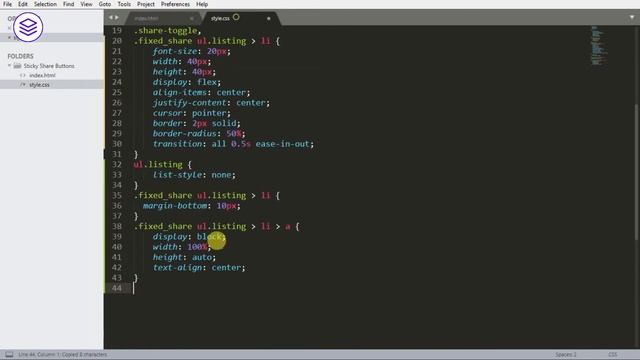Open the Goto menu
The image size is (640, 360).
click(x=105, y=4)
